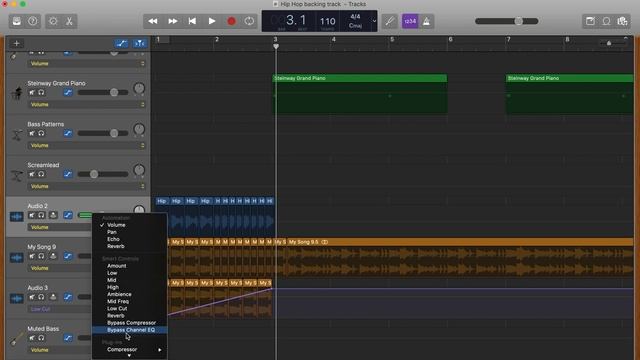640x360 pixels.
Task: Open the Media Browser button
Action: click(622, 21)
